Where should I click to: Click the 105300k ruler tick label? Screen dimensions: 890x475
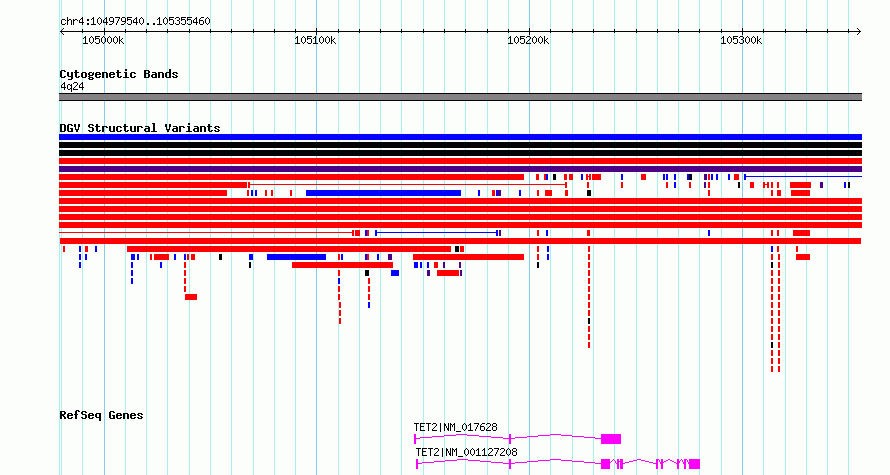[741, 41]
